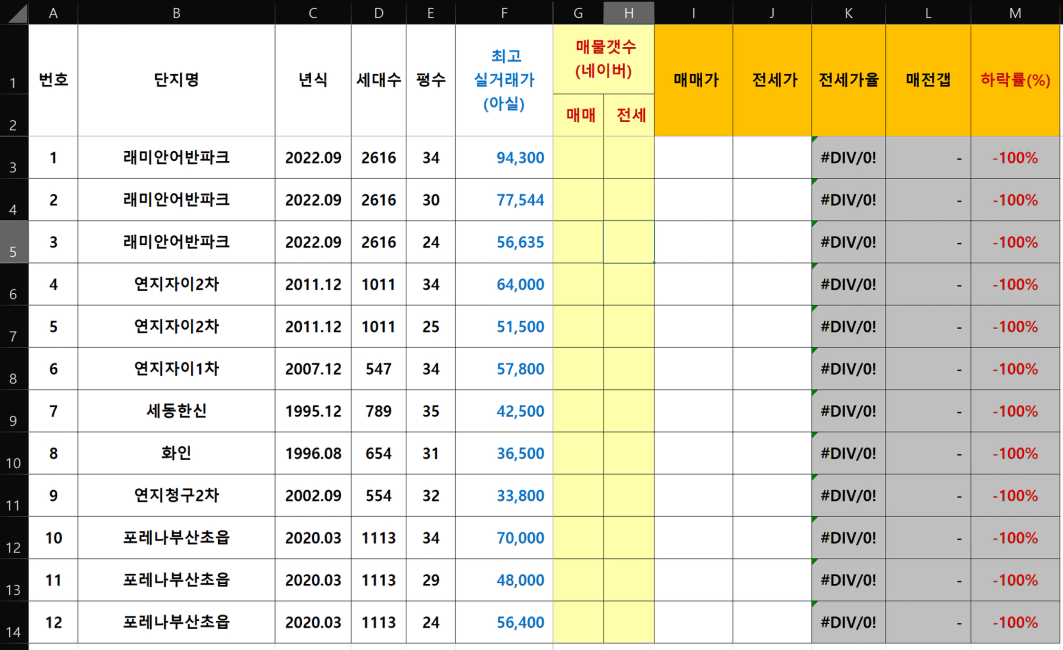
Task: Click the 세대수 value 789
Action: (x=378, y=411)
